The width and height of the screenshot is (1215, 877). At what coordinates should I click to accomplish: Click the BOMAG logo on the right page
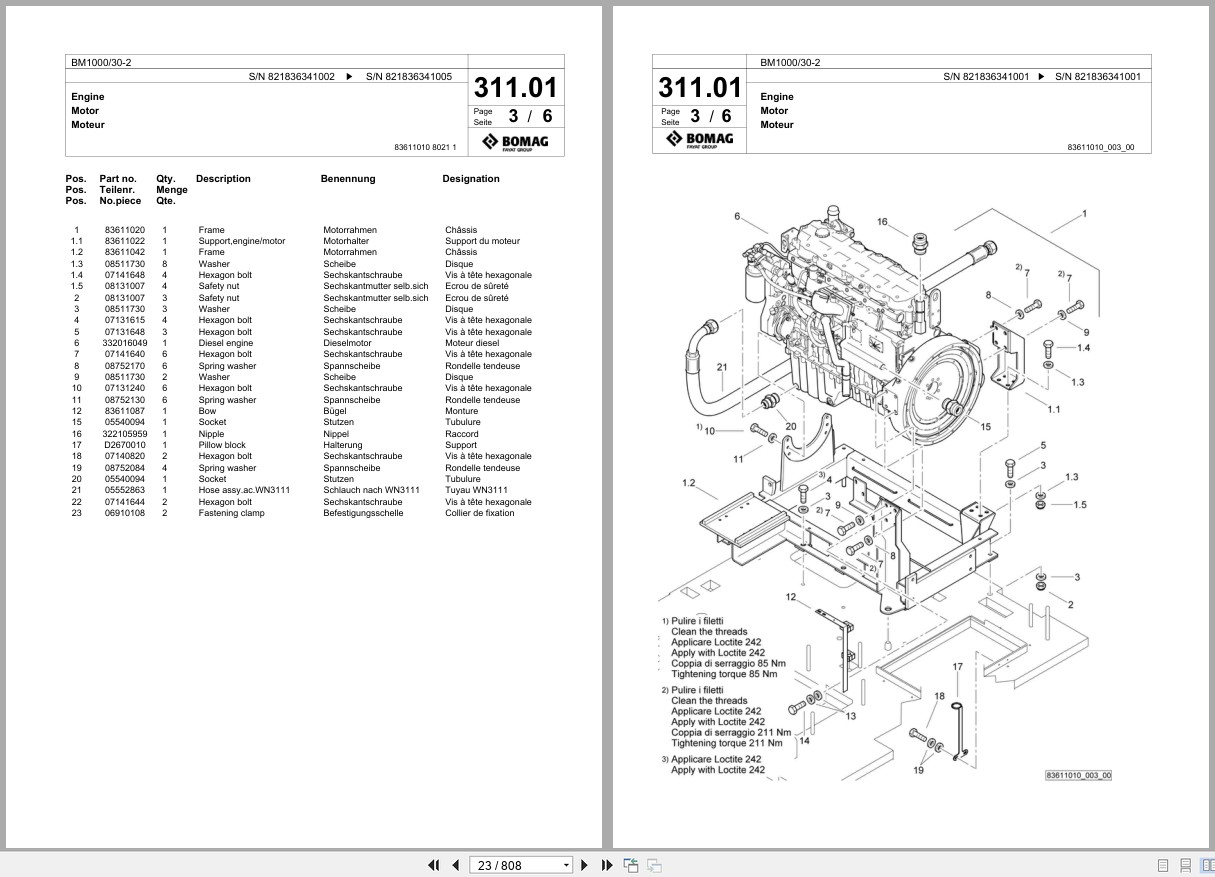[x=701, y=140]
